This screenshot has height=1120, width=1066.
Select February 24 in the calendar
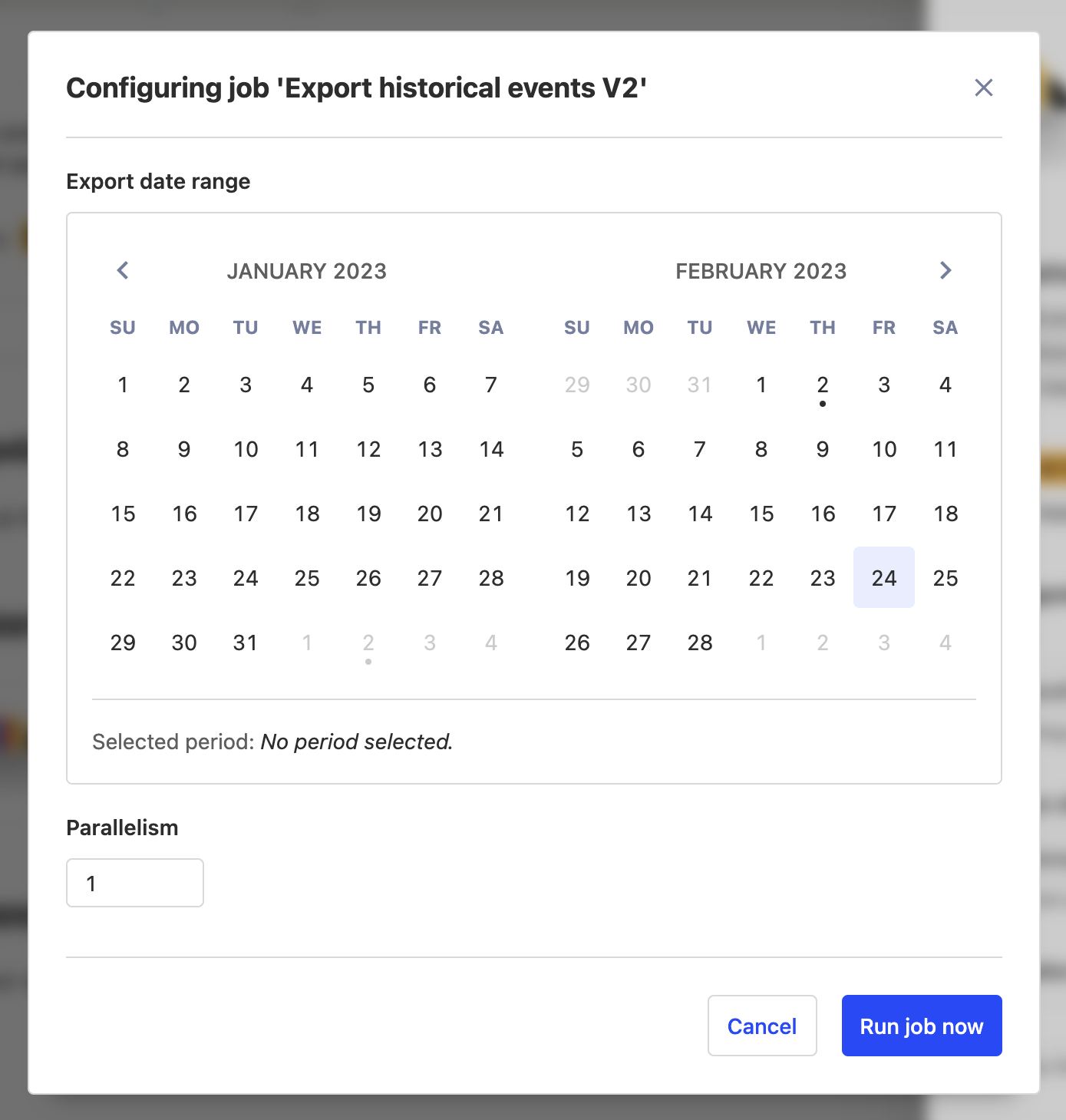click(x=884, y=577)
